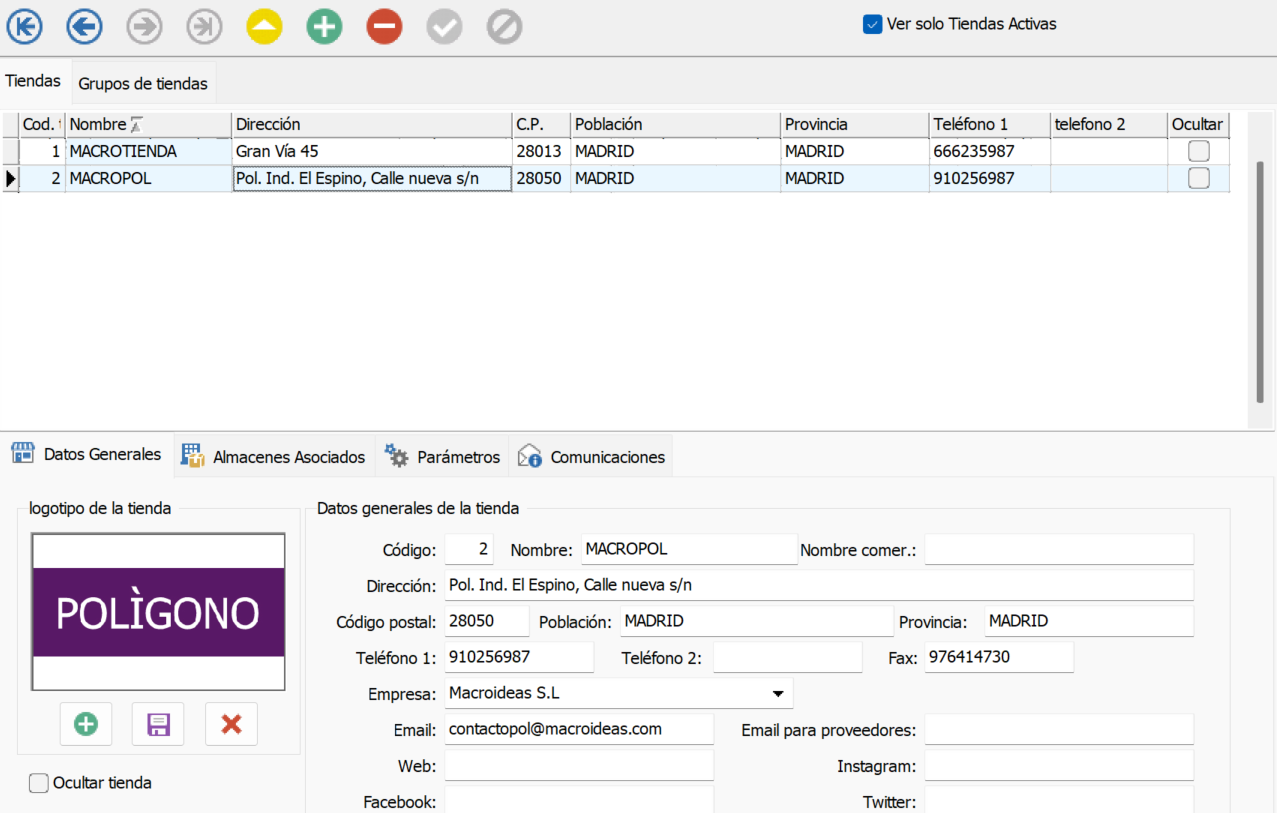Click the Provincia input field
The width and height of the screenshot is (1277, 813).
(x=1089, y=621)
